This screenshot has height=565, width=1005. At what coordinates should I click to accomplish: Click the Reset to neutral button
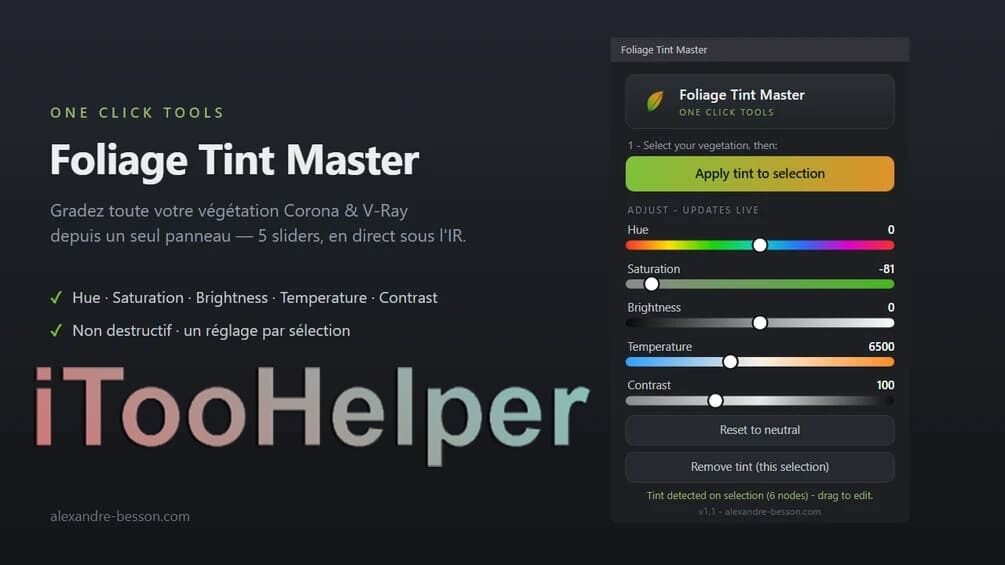(760, 430)
